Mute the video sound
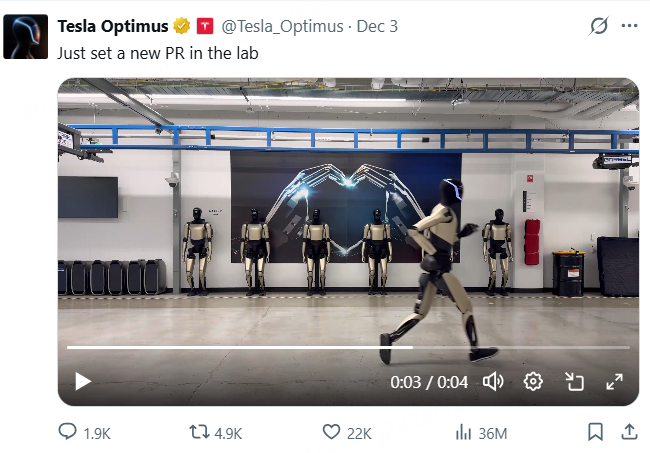The height and width of the screenshot is (453, 650). 494,381
